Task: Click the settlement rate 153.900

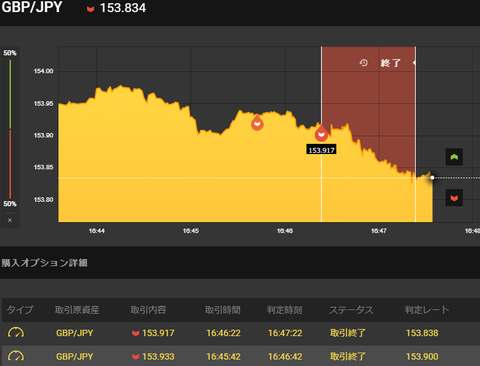Action: click(x=422, y=357)
